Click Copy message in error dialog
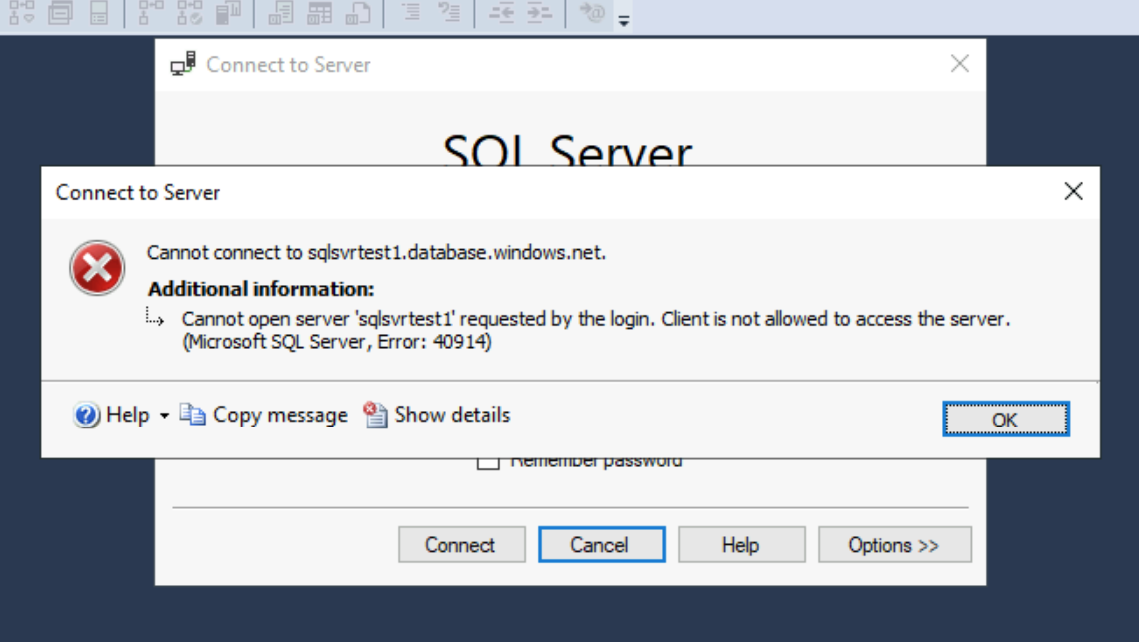The height and width of the screenshot is (642, 1139). pos(264,415)
